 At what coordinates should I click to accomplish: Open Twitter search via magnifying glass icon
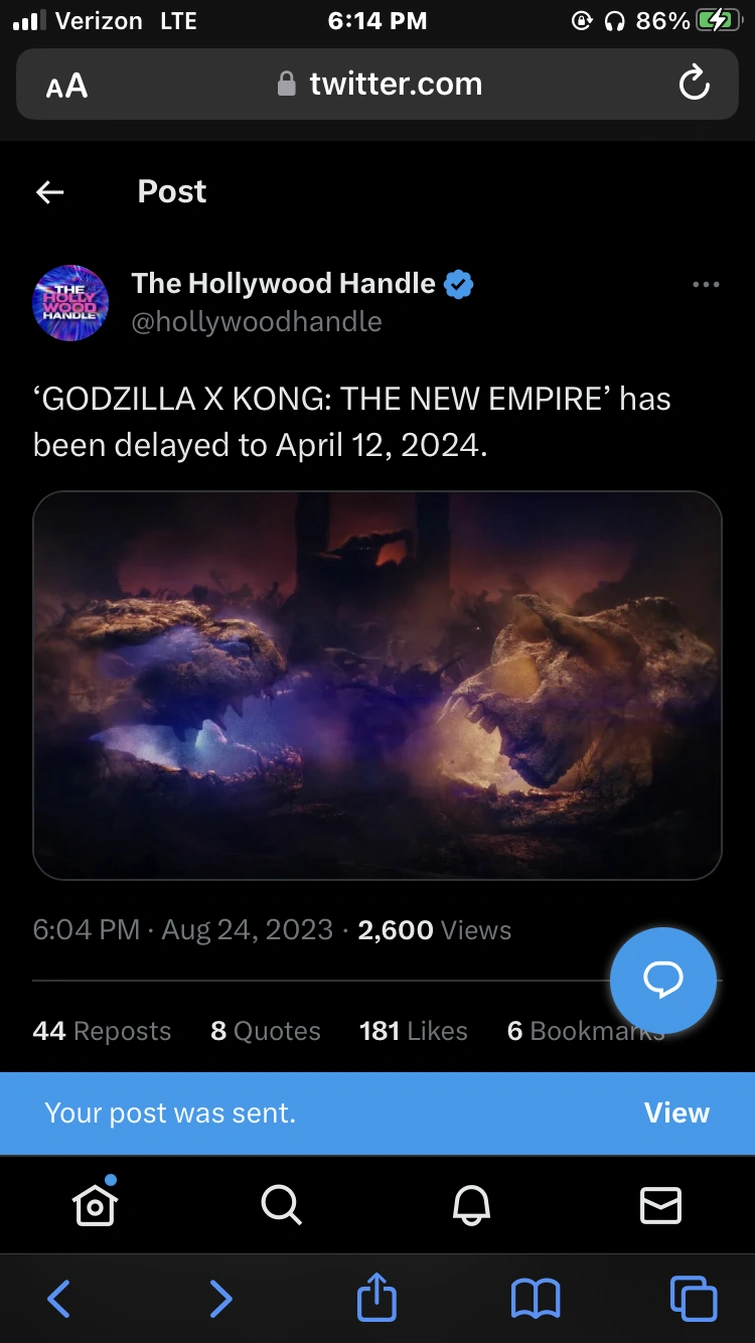click(x=281, y=1205)
